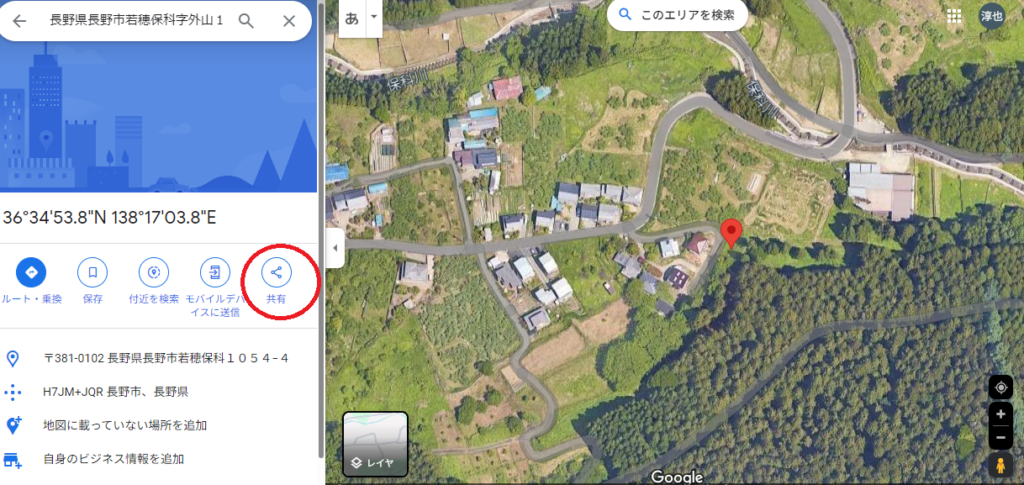The image size is (1024, 485).
Task: Click the Street View pegman icon
Action: [1000, 465]
